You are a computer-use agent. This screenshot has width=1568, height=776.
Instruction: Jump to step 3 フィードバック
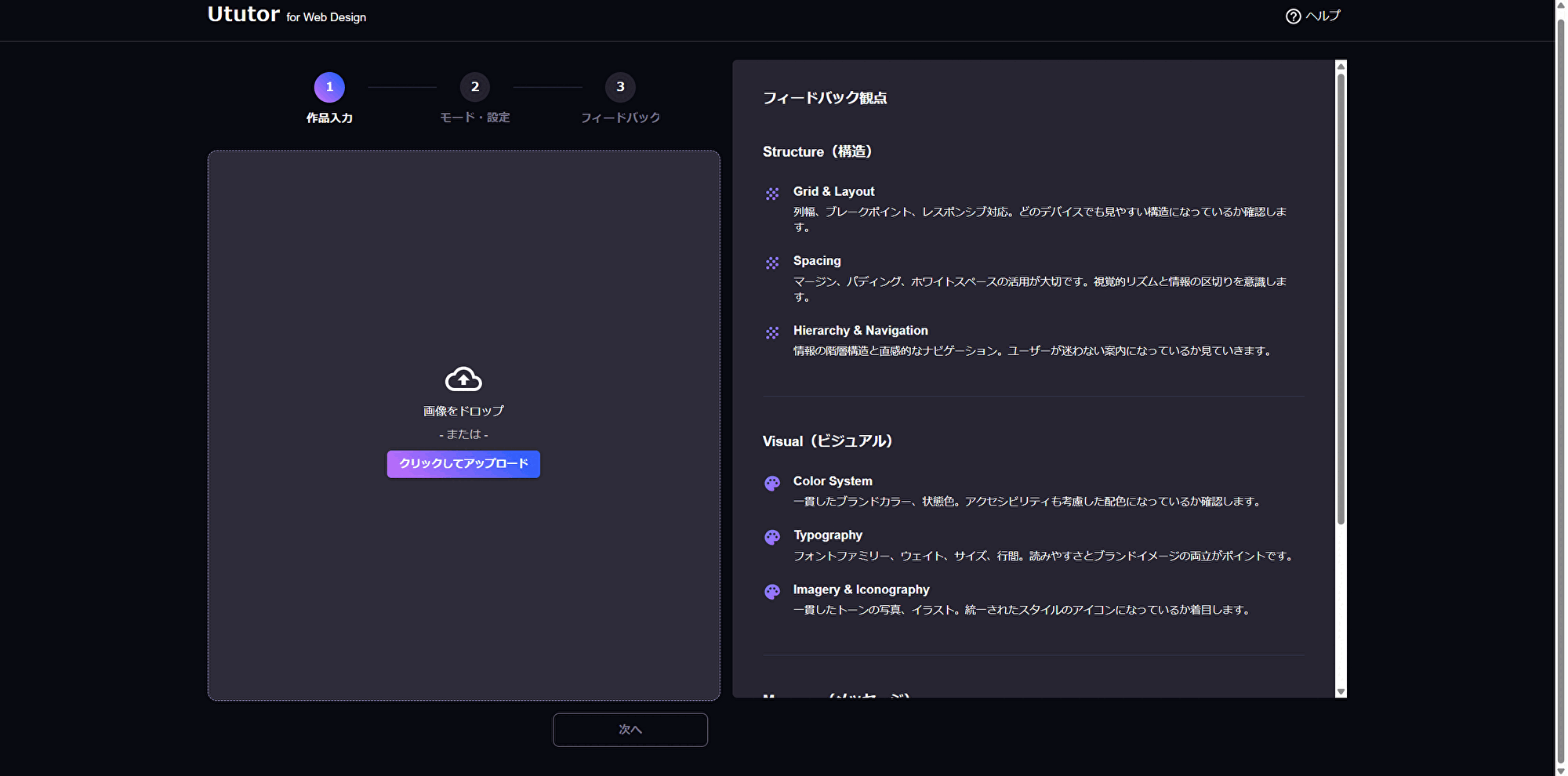tap(620, 87)
